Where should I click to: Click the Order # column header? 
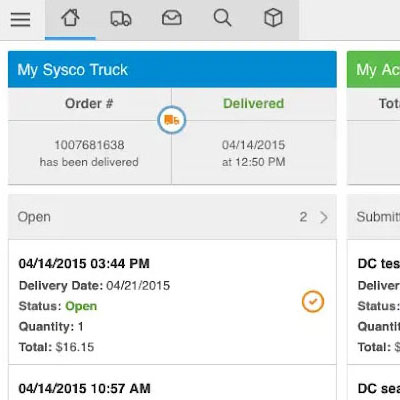pos(89,104)
